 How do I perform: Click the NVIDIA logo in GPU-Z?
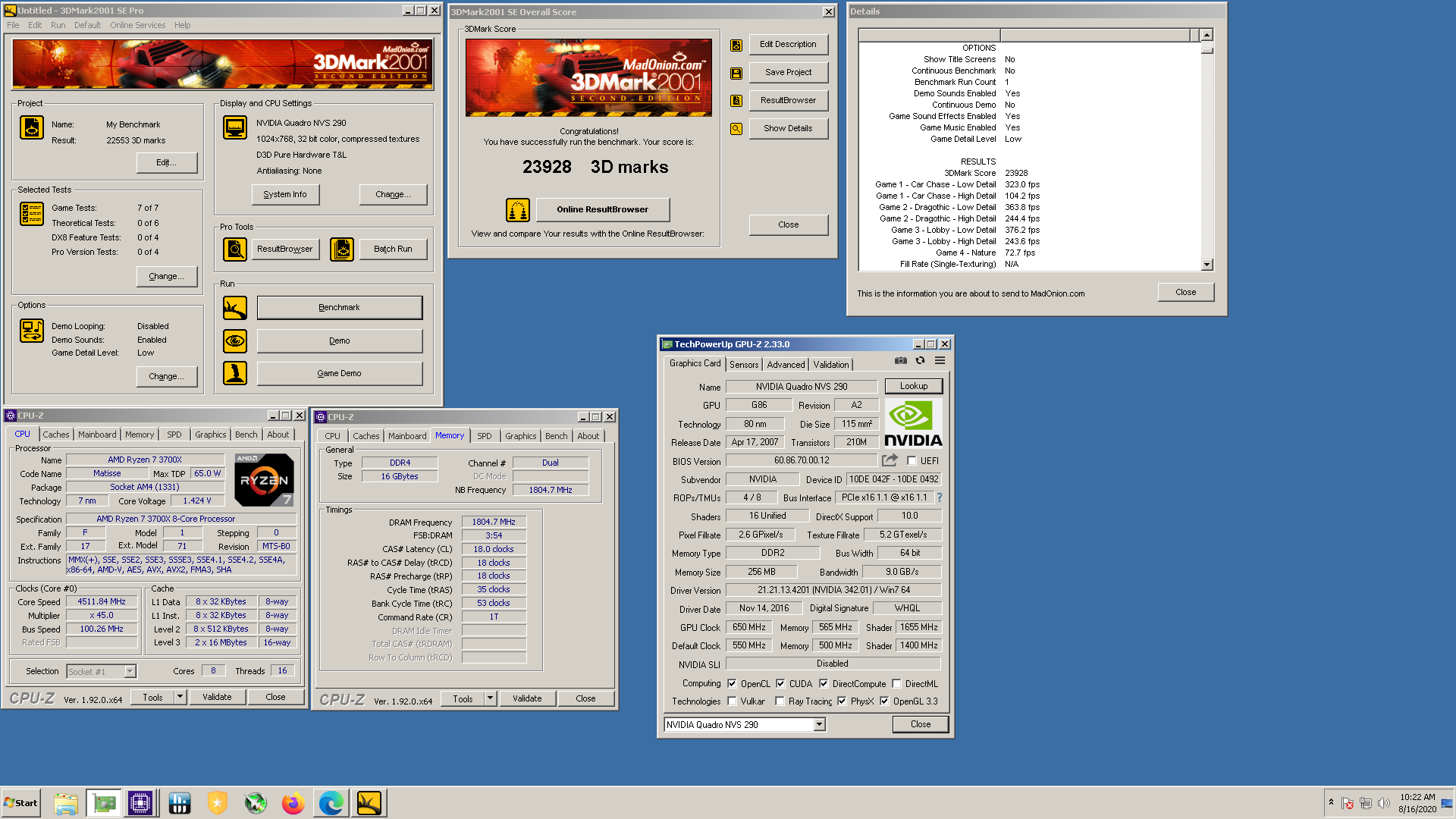[x=913, y=424]
